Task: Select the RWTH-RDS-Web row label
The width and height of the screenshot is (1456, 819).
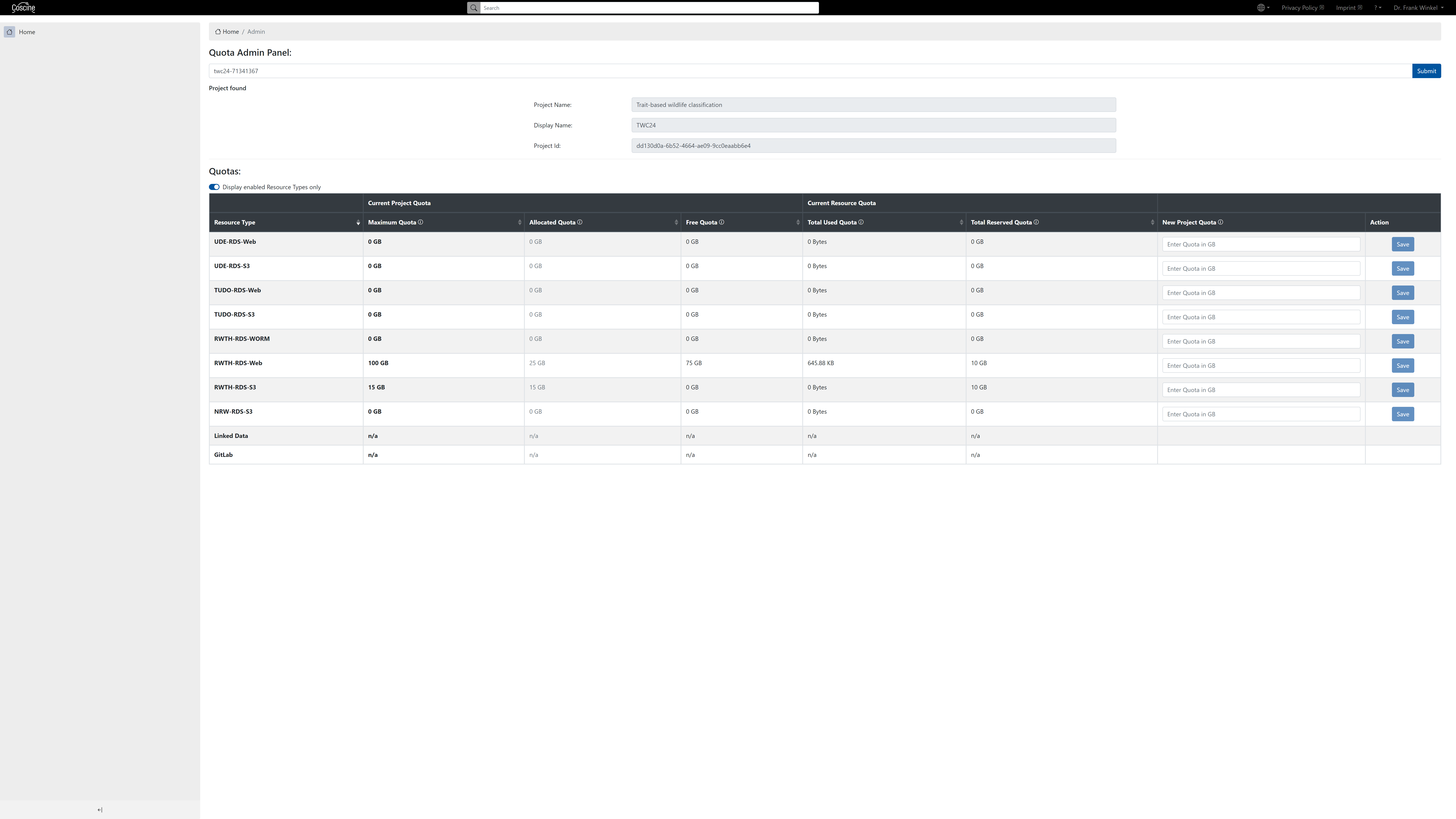Action: [238, 363]
